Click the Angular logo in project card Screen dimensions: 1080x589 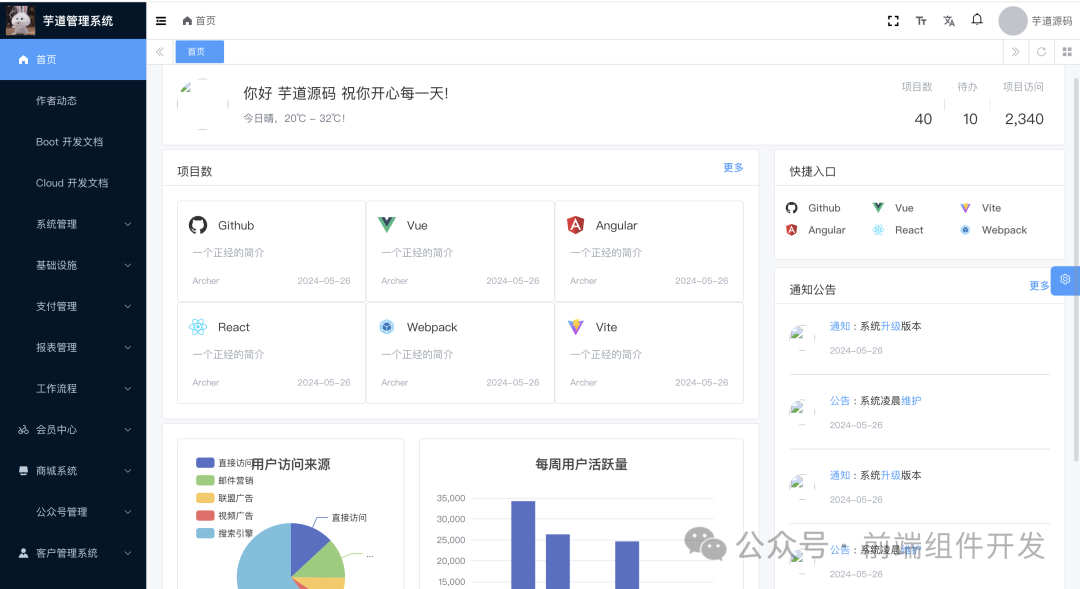point(576,225)
